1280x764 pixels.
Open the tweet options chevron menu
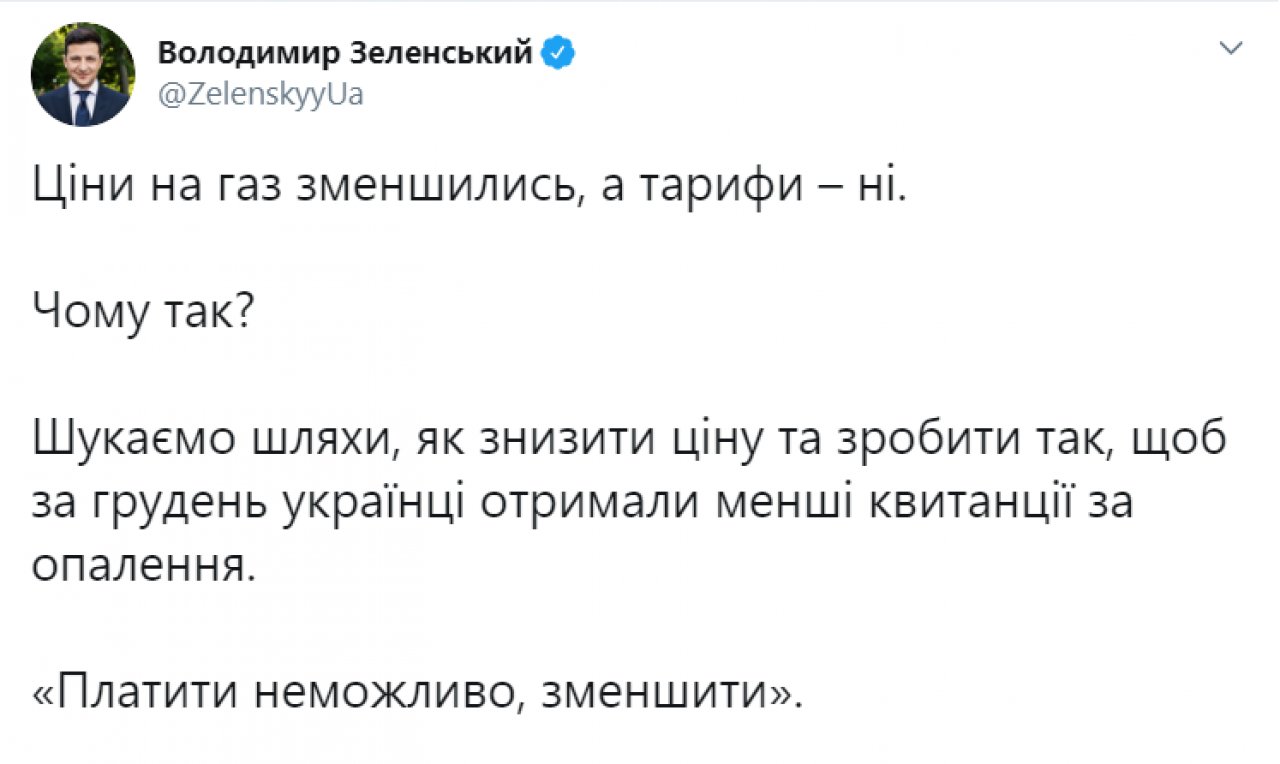(1233, 48)
